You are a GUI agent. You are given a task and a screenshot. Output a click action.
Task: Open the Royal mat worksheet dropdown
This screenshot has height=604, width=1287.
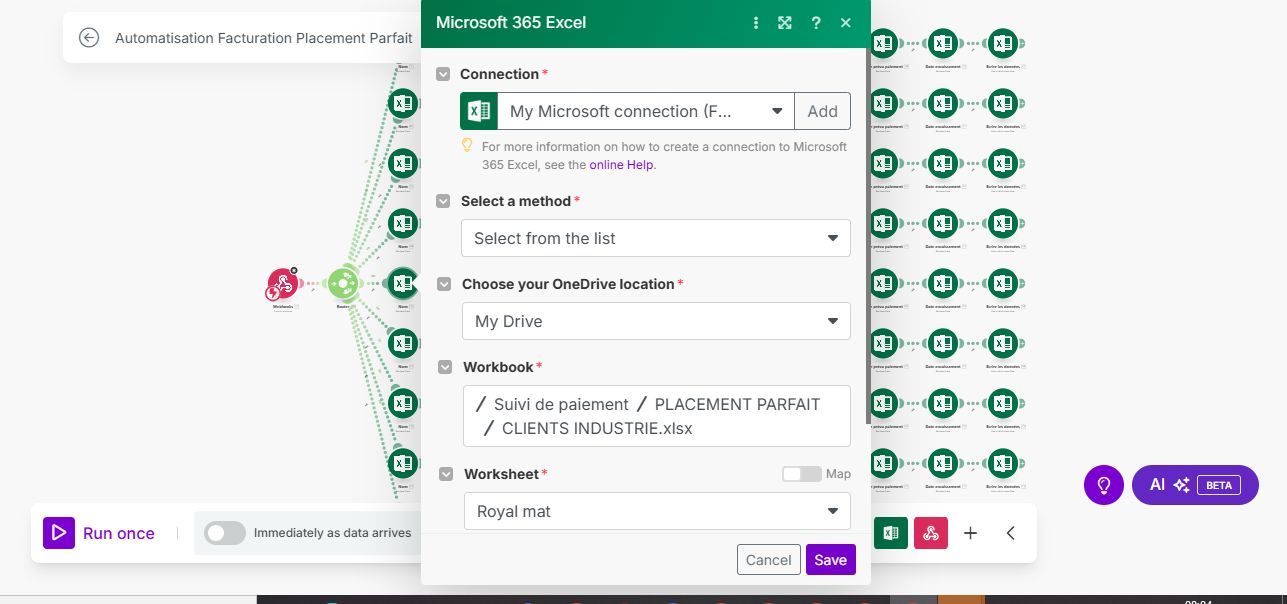point(657,511)
